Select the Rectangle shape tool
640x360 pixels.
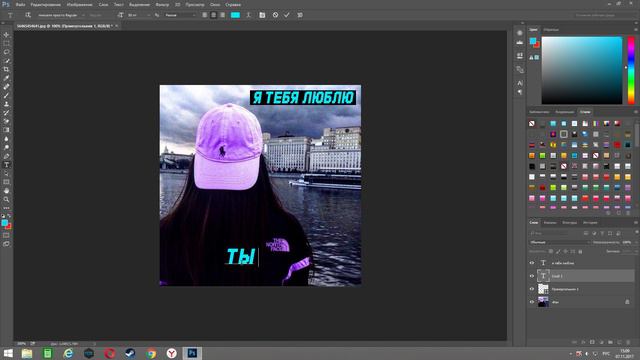point(6,182)
